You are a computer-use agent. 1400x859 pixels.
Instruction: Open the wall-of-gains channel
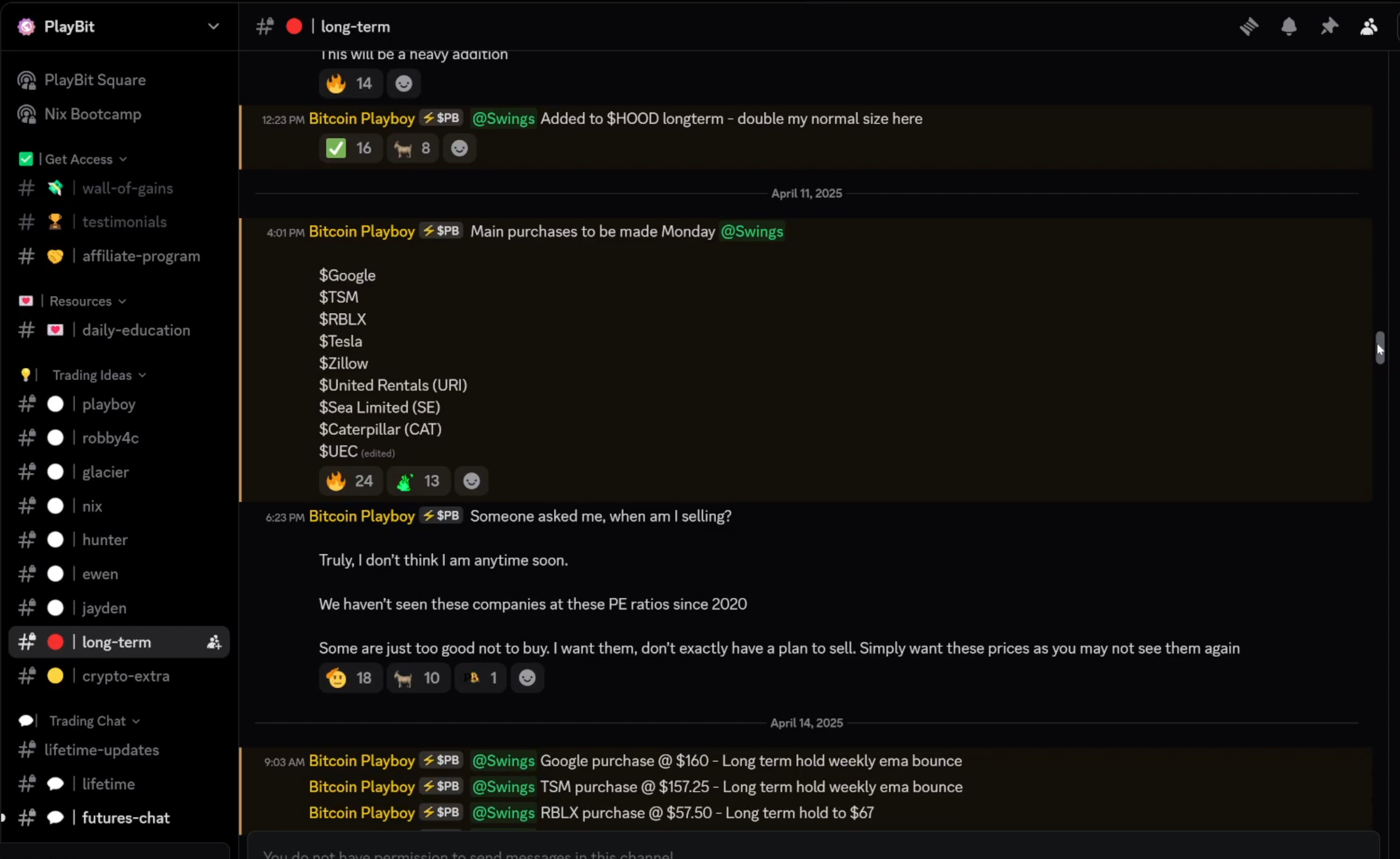pyautogui.click(x=127, y=188)
